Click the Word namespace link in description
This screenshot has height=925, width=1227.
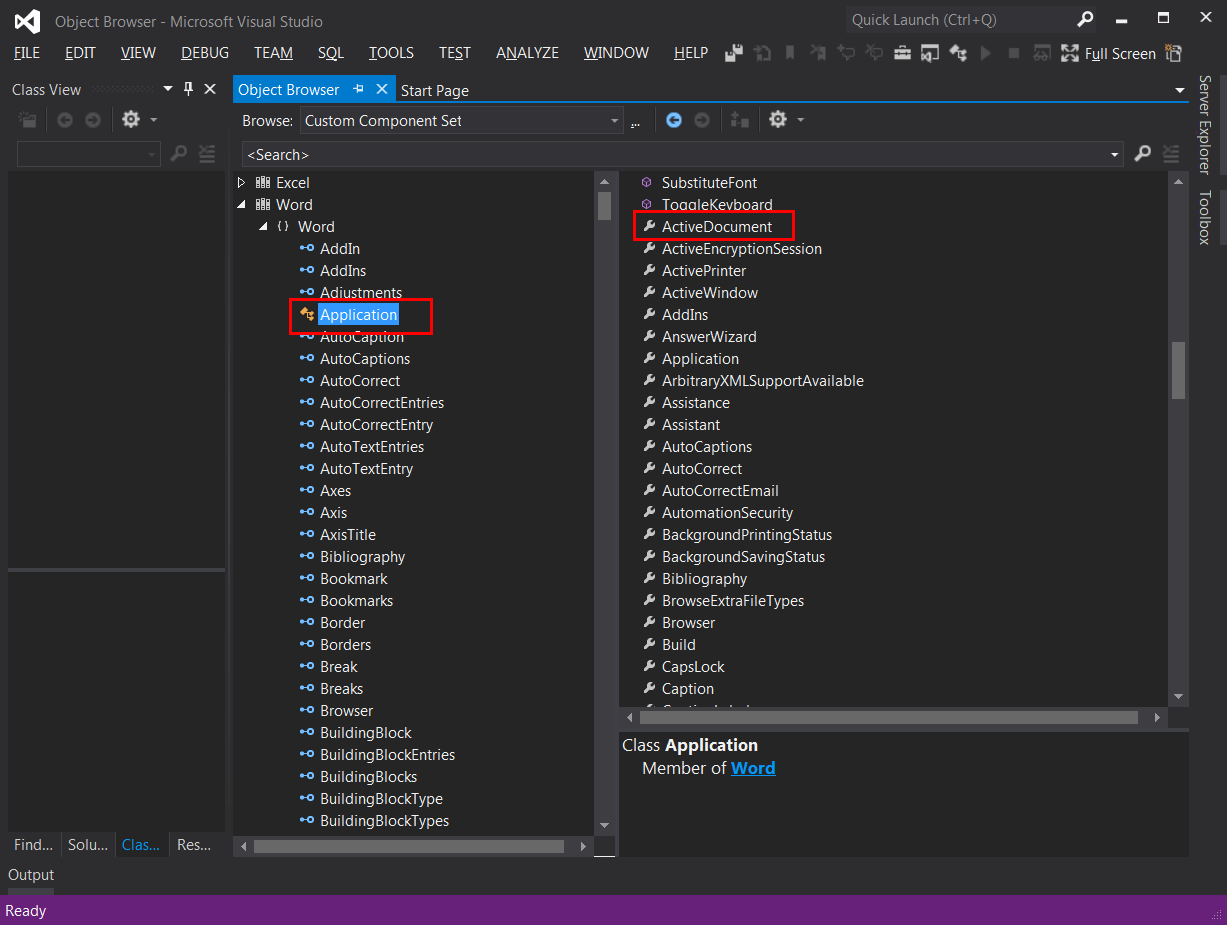click(x=753, y=768)
